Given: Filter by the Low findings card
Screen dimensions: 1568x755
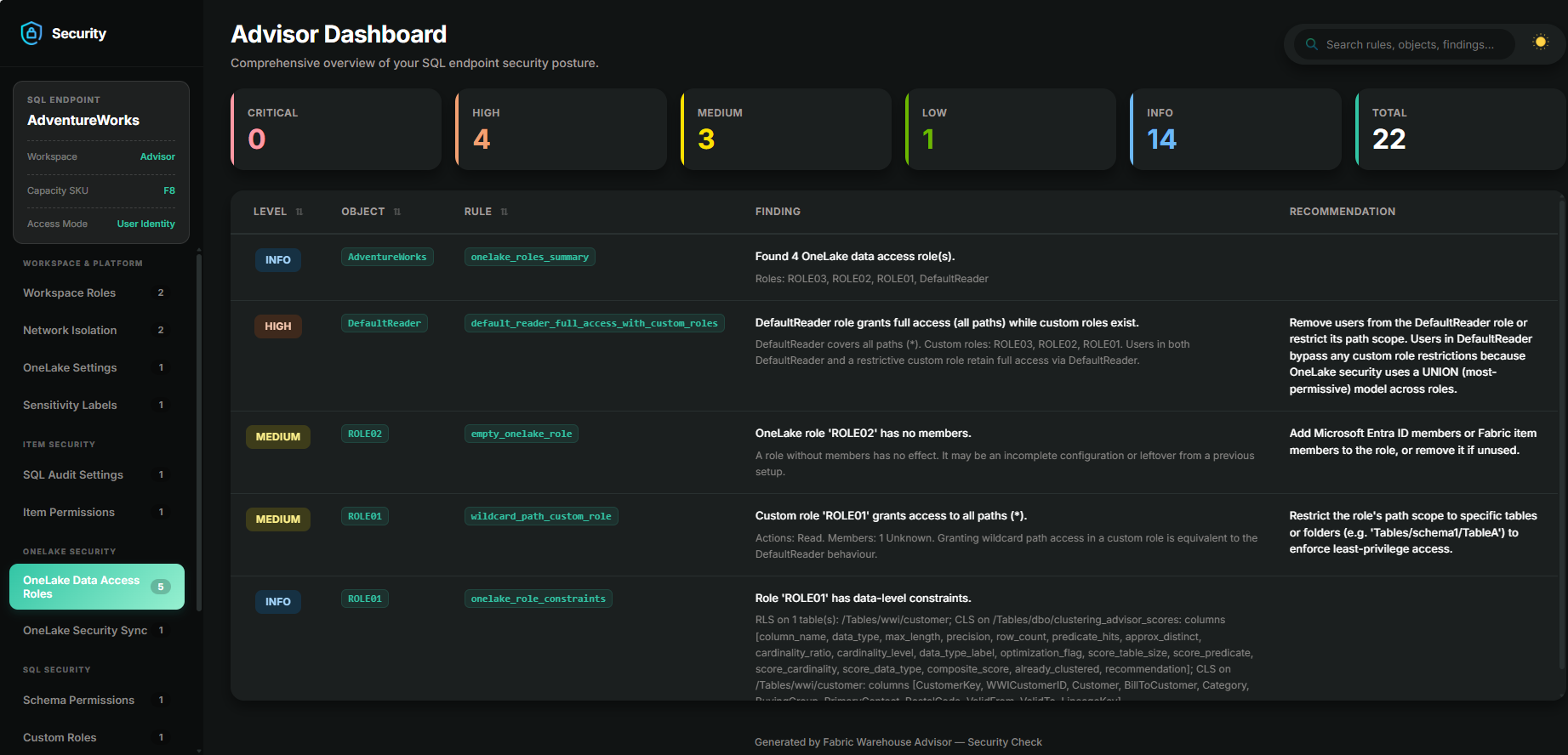Looking at the screenshot, I should click(1011, 129).
